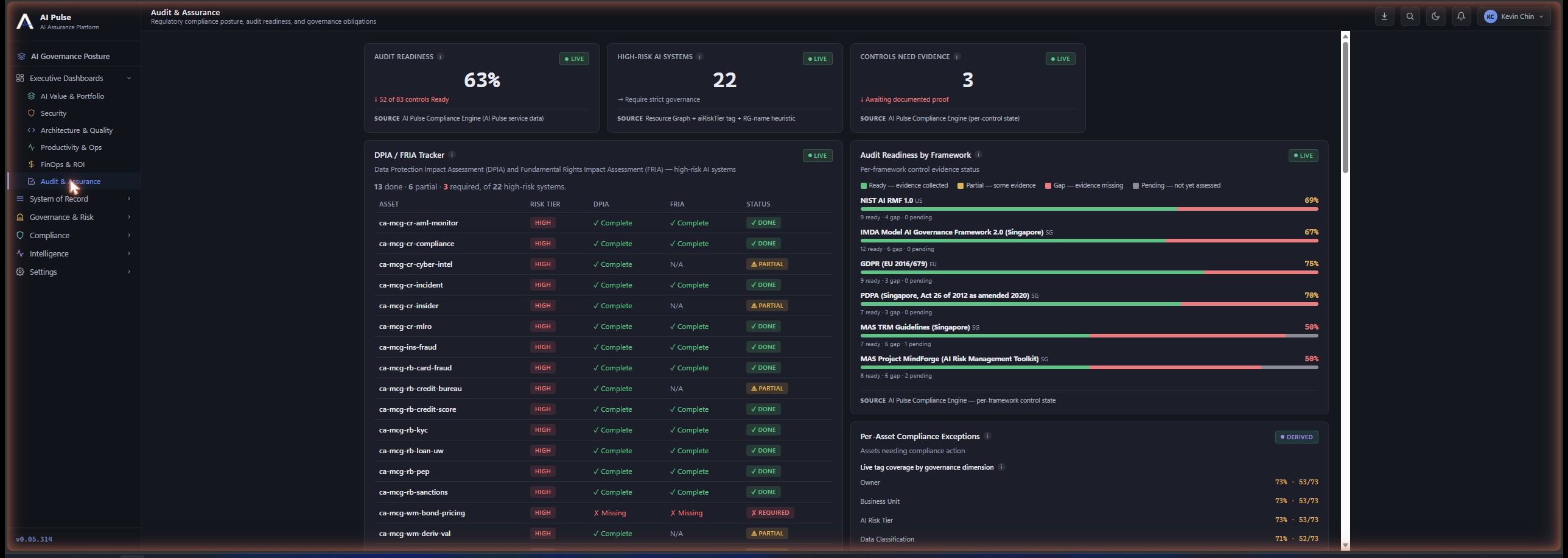Click AI Governance Posture layers icon
This screenshot has height=558, width=1568.
coord(21,56)
